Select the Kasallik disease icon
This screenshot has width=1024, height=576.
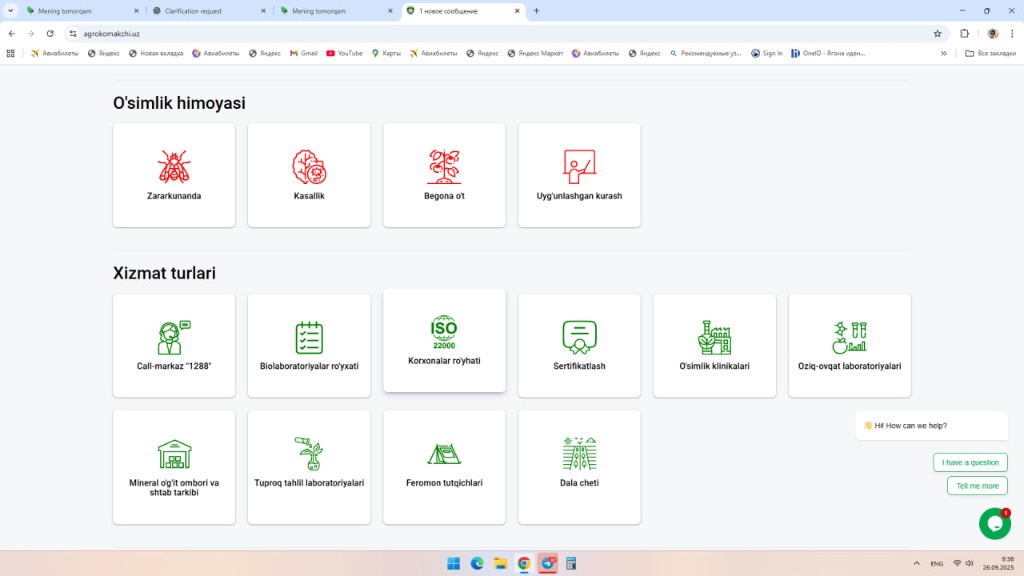point(309,167)
